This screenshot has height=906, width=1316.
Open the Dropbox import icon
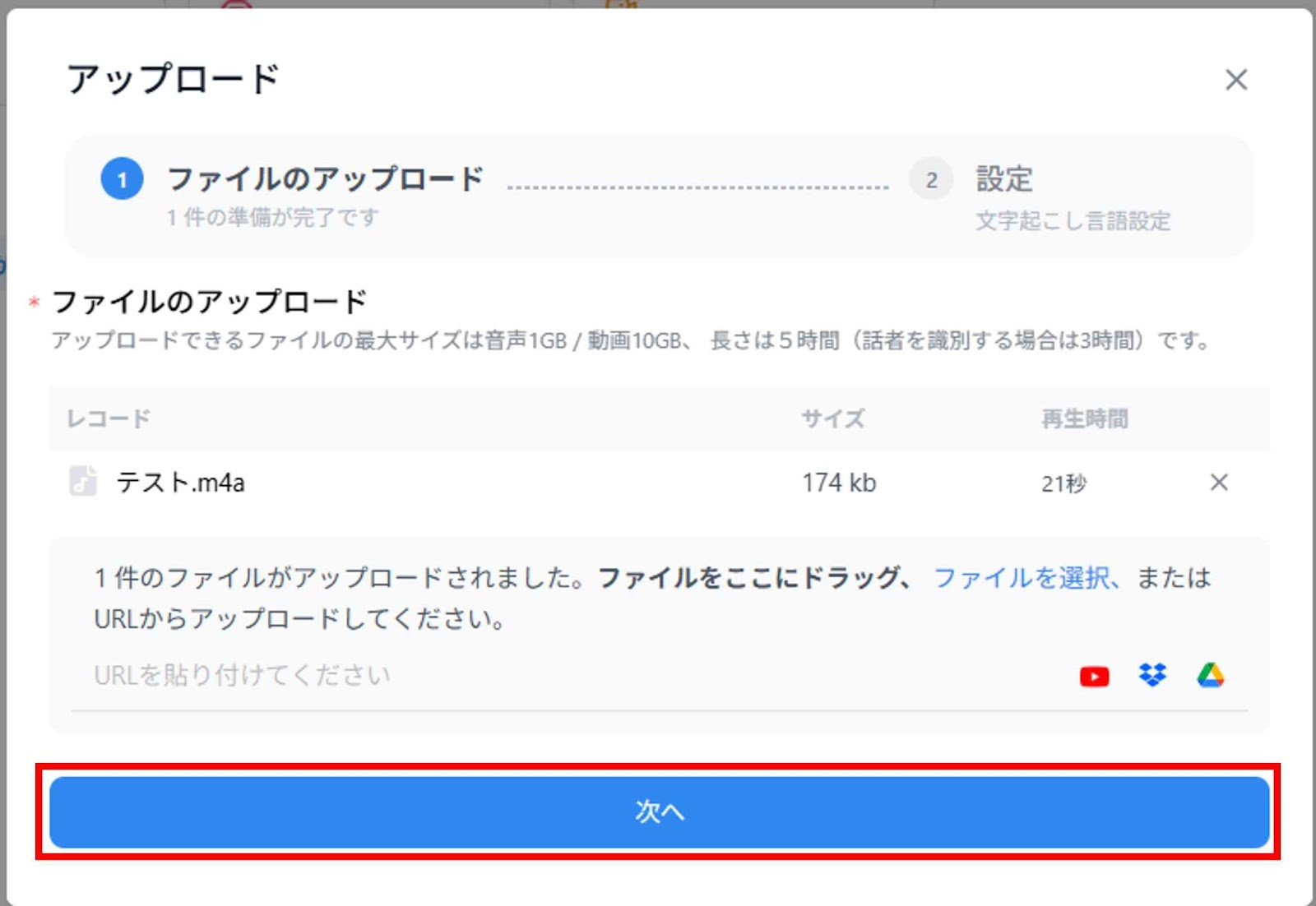click(x=1153, y=675)
